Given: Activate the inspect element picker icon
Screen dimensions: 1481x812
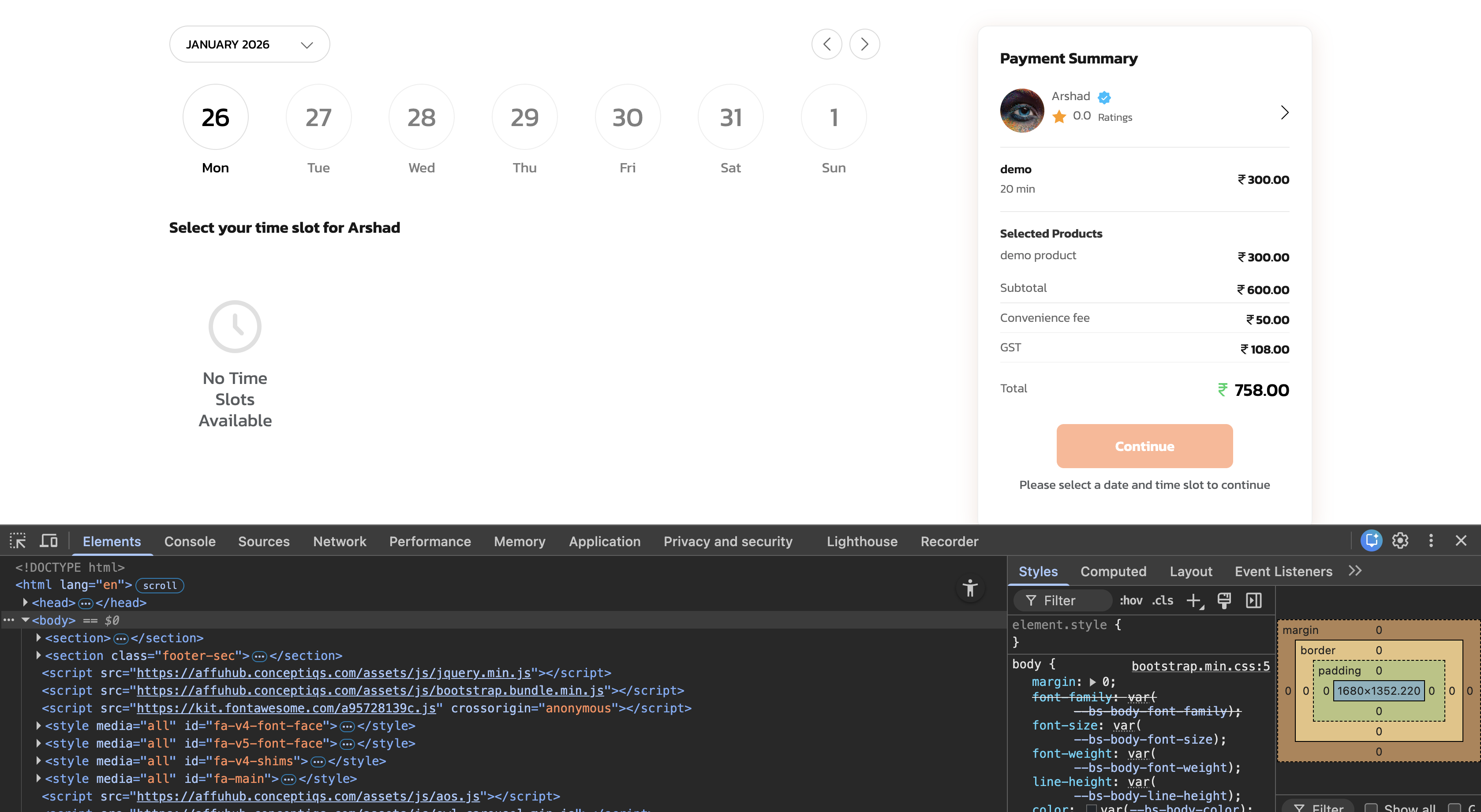Looking at the screenshot, I should coord(17,541).
